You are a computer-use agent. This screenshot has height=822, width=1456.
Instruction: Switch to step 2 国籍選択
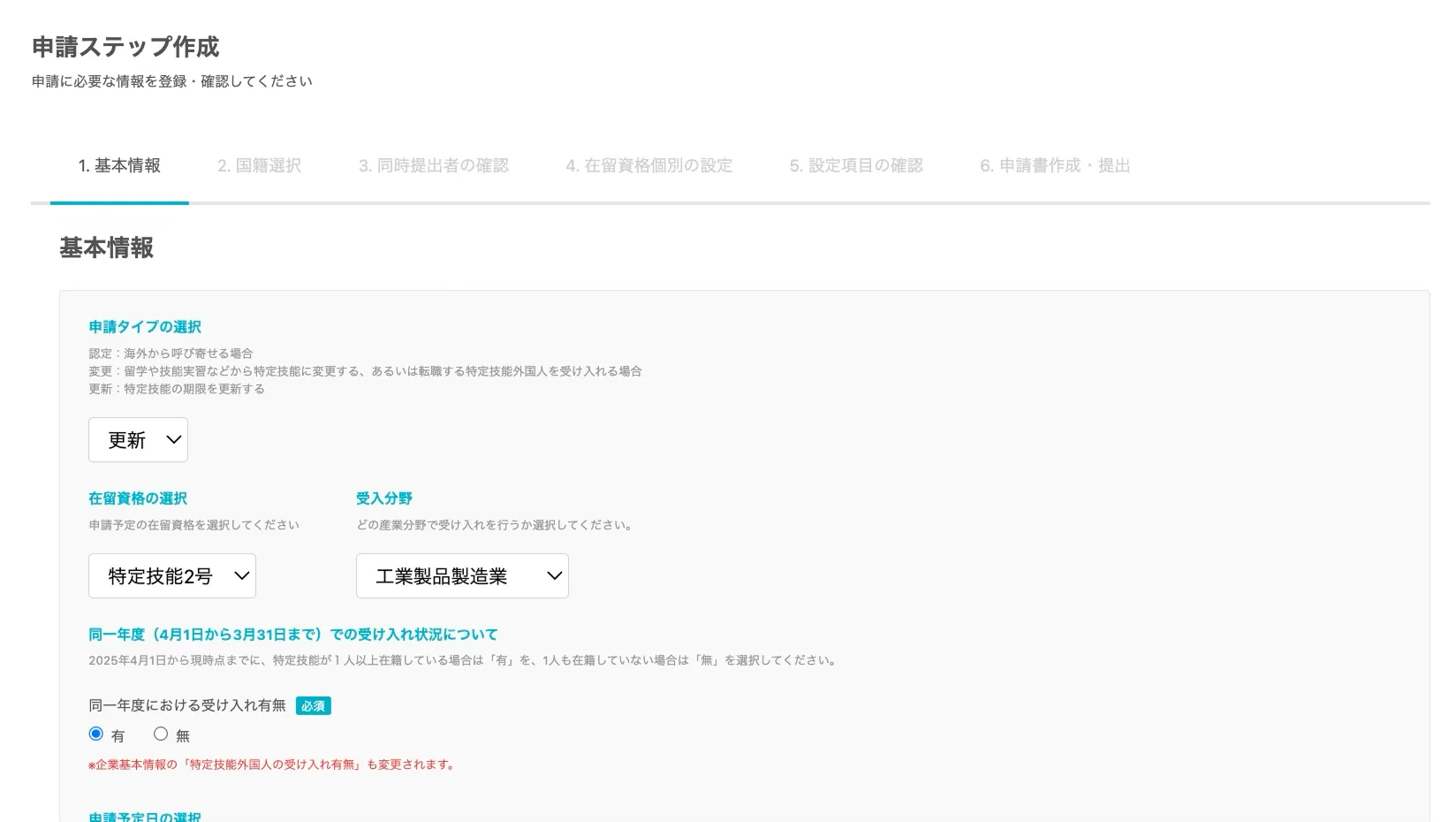[259, 165]
